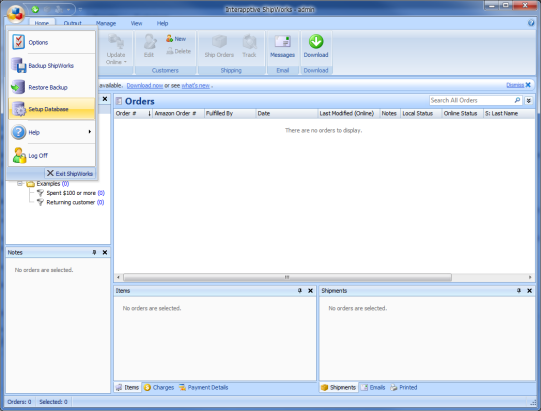This screenshot has height=411, width=541.
Task: Select Spent $100 or more filter
Action: pyautogui.click(x=71, y=193)
